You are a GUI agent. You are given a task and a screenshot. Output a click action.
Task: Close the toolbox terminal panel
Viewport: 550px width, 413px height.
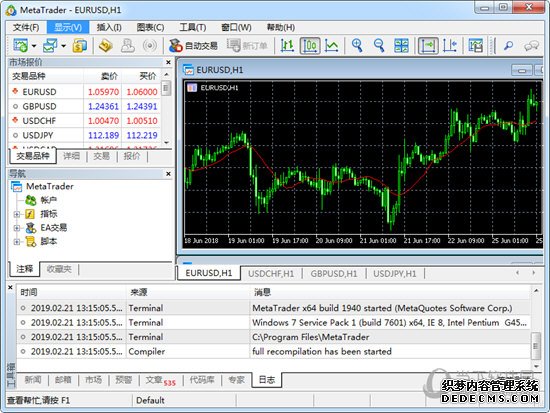coord(10,287)
